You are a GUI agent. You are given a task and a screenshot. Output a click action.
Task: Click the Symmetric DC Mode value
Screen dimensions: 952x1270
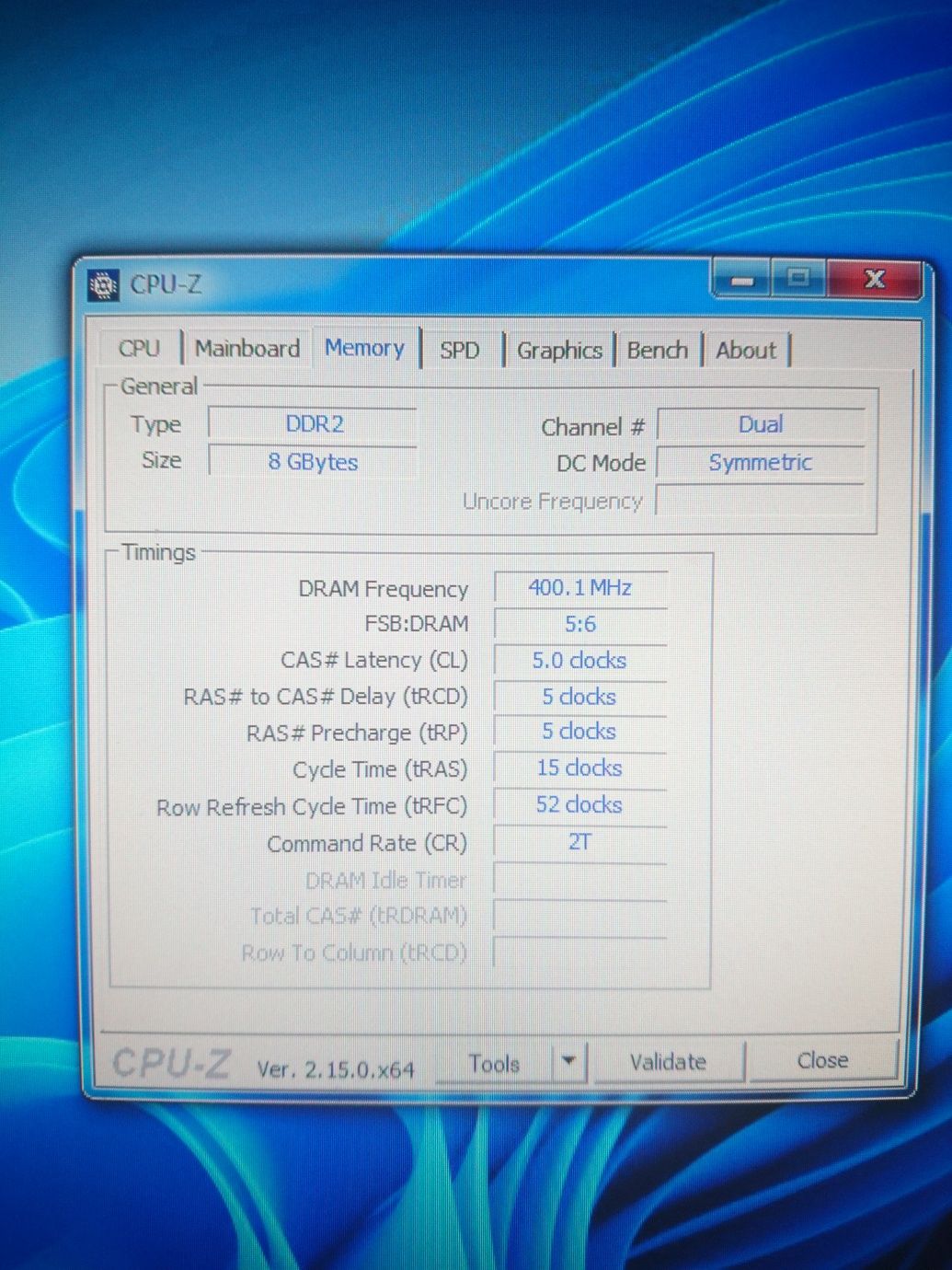761,463
